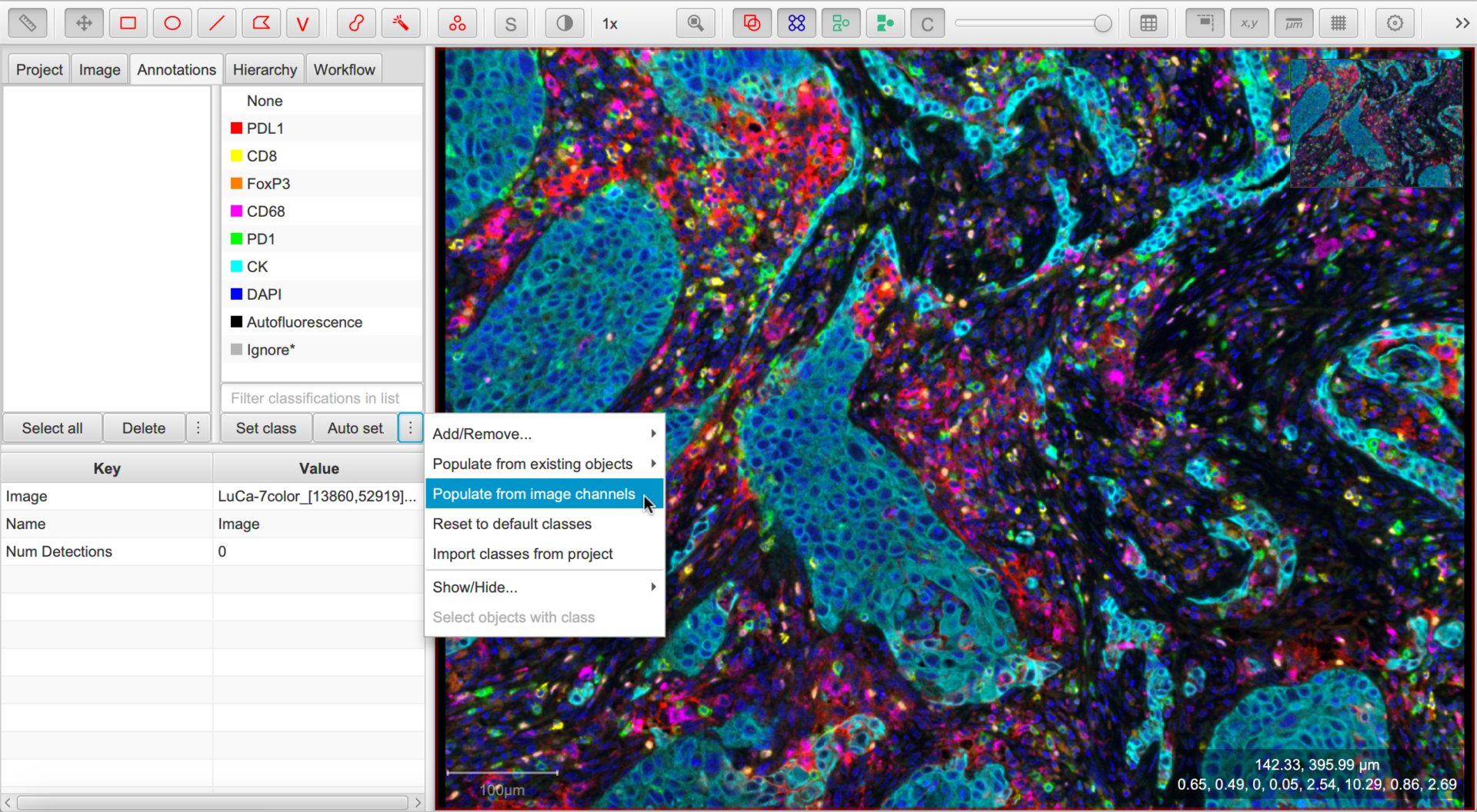Click the red PDL1 class swatch
This screenshot has height=812, width=1477.
coord(237,128)
